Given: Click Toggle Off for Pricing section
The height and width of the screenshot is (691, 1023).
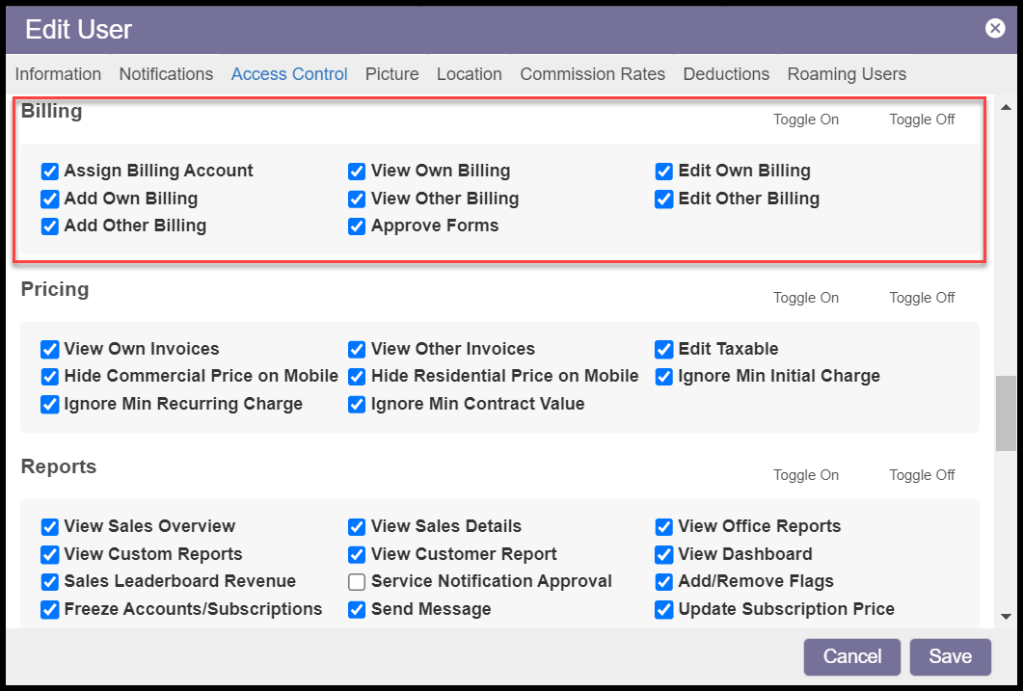Looking at the screenshot, I should pyautogui.click(x=922, y=298).
